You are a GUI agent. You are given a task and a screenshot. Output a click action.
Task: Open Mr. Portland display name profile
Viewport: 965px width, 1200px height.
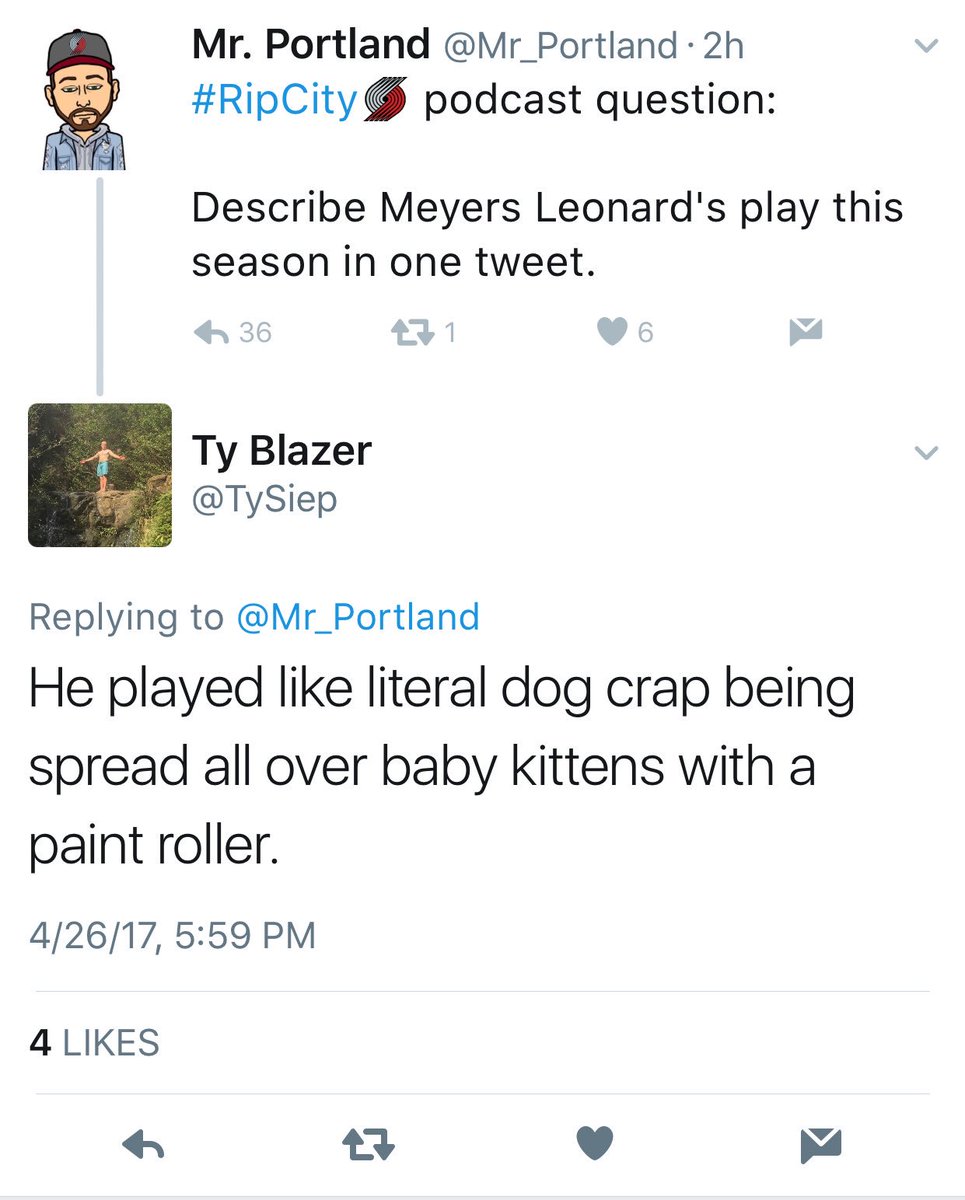pyautogui.click(x=310, y=46)
